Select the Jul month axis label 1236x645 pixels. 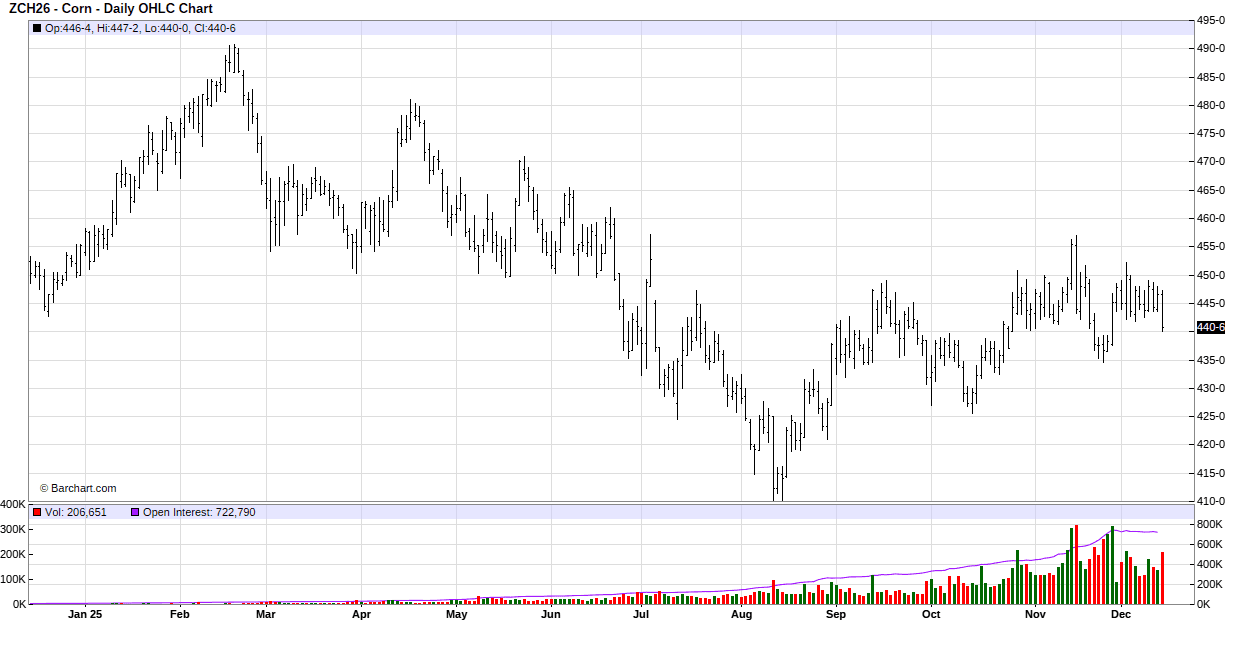click(640, 615)
